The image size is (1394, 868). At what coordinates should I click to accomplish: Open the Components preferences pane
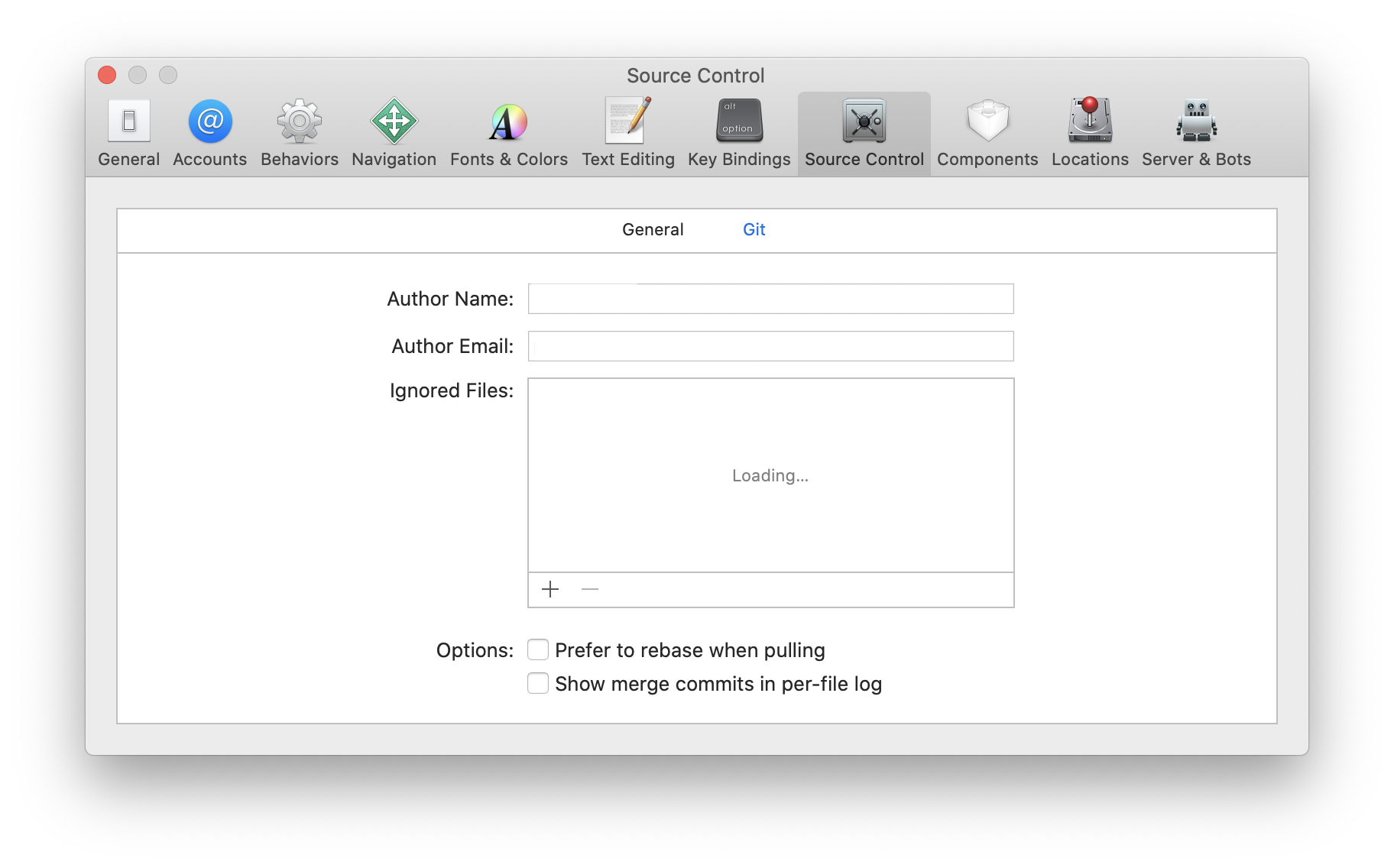(x=987, y=133)
